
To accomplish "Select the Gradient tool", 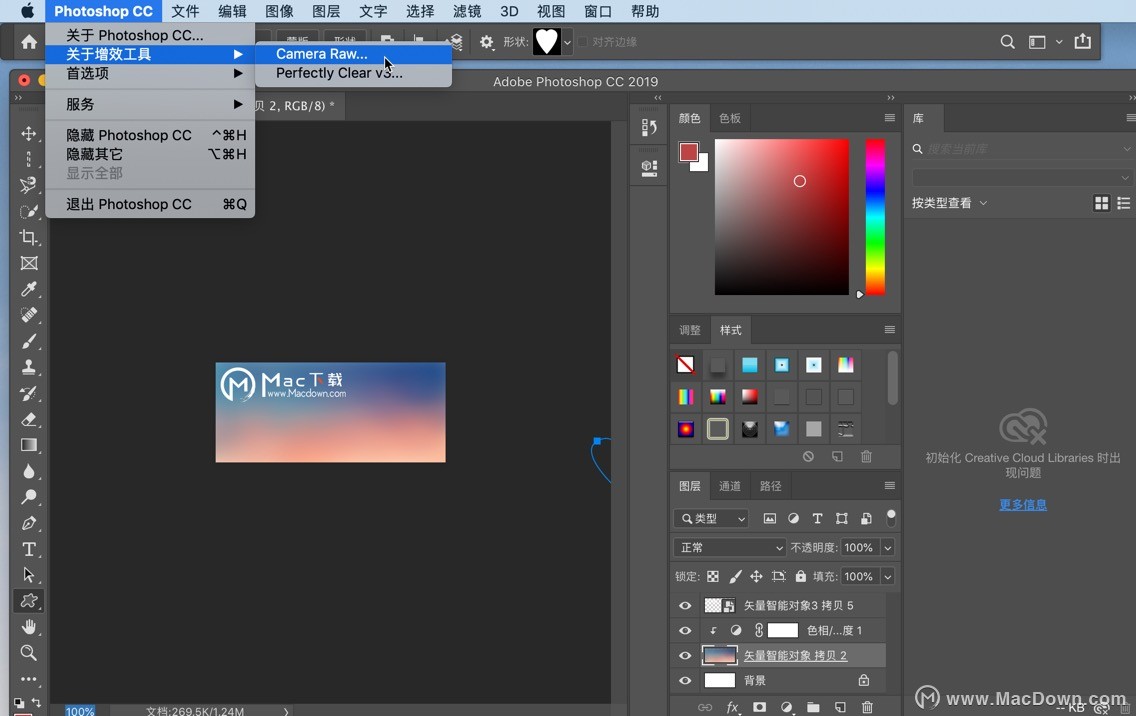I will tap(29, 445).
